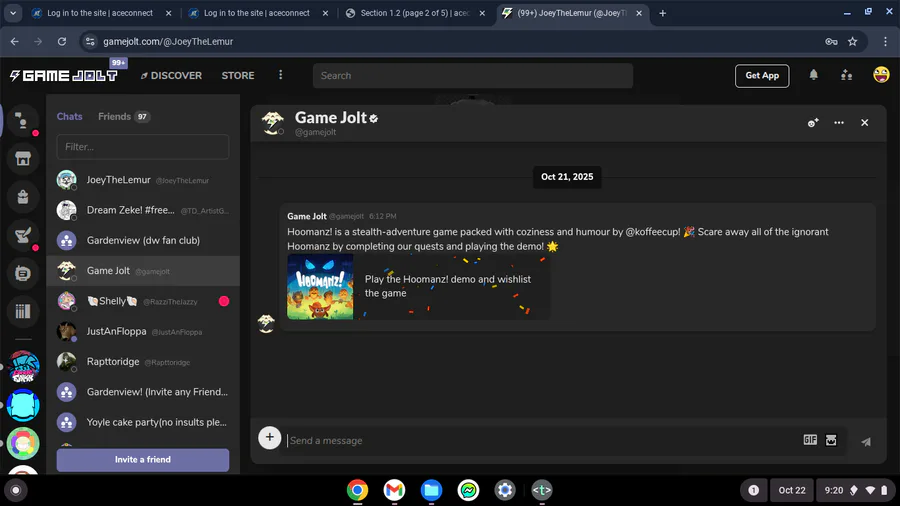Click the Hoomanz! game thumbnail
This screenshot has width=900, height=506.
(x=320, y=286)
